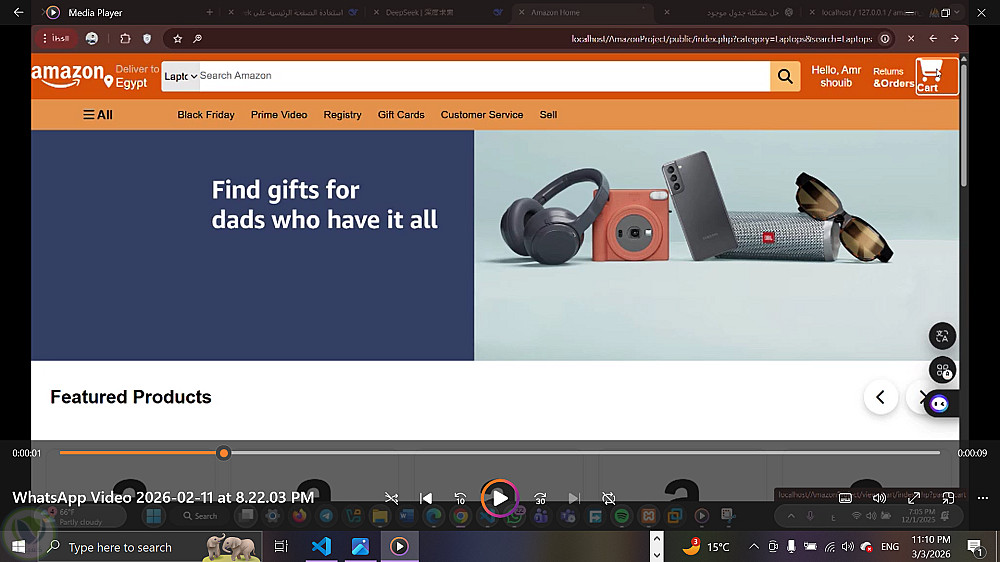Click the shield icon in the browser toolbar
Screen dimensions: 1000x562
coord(147,39)
